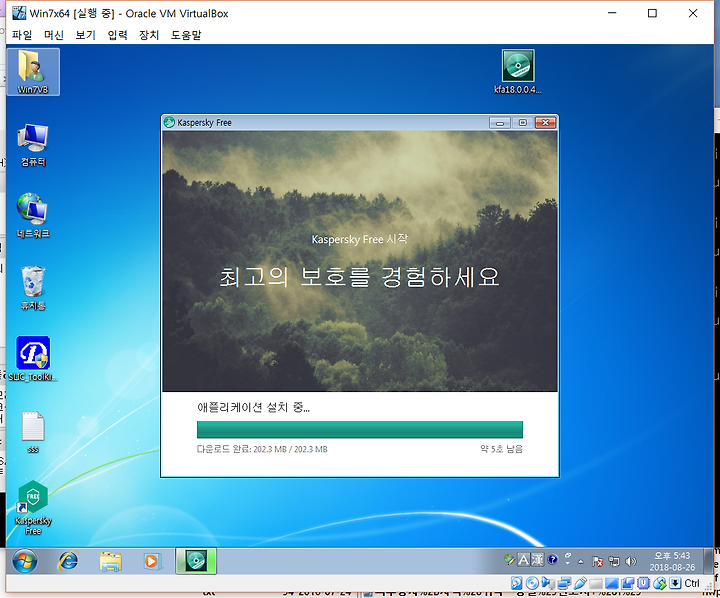Select the Kaspersky Free desktop shortcut
The height and width of the screenshot is (598, 720).
33,507
